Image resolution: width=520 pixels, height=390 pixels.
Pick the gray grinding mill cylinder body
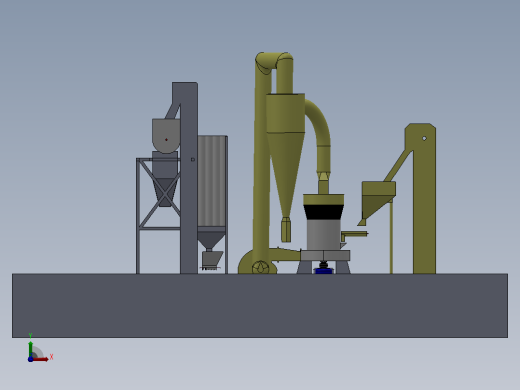[323, 234]
